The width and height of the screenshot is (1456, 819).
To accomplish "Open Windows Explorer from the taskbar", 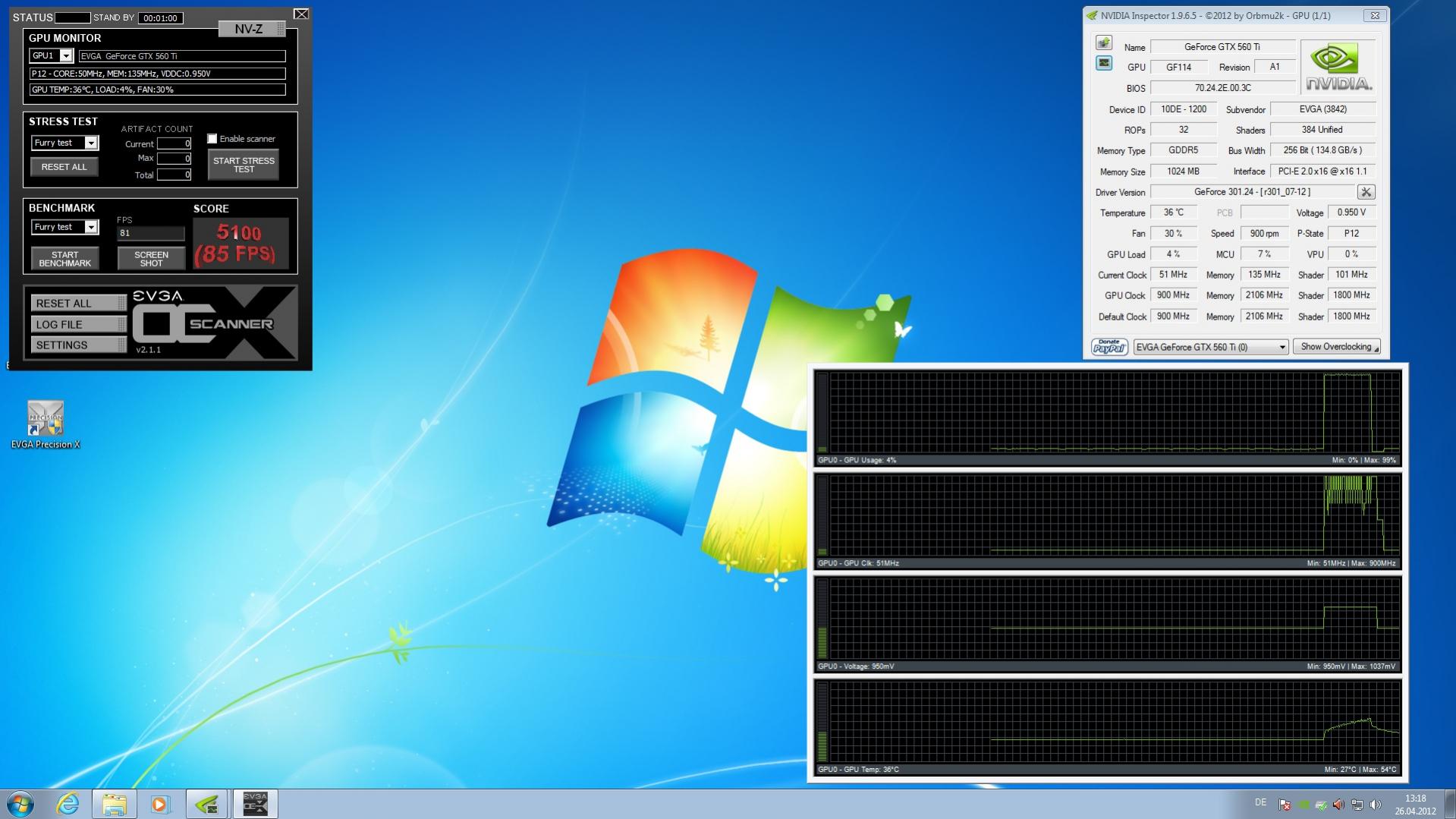I will click(115, 804).
